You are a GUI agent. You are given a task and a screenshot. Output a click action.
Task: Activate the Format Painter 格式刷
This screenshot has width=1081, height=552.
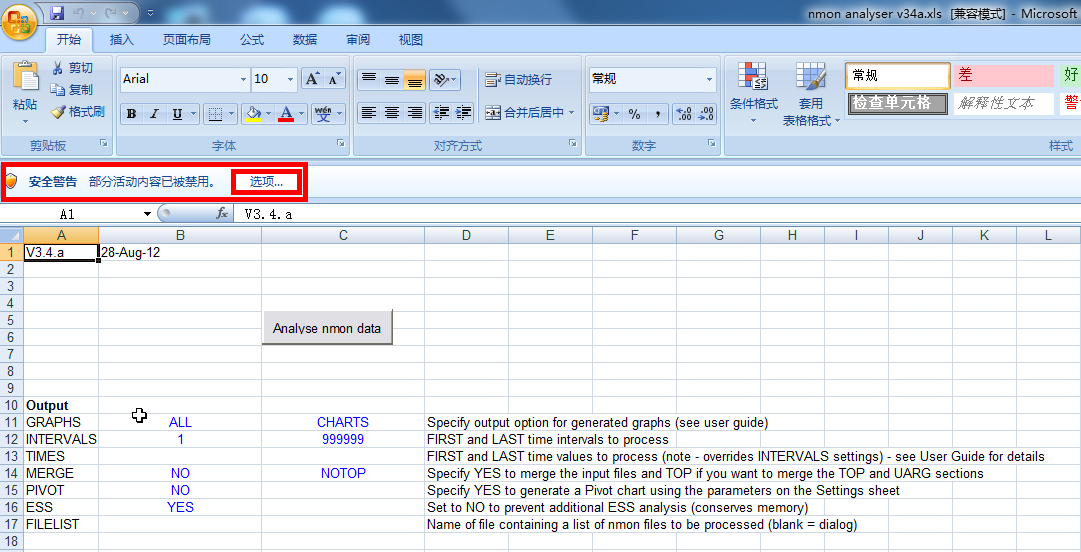tap(78, 112)
